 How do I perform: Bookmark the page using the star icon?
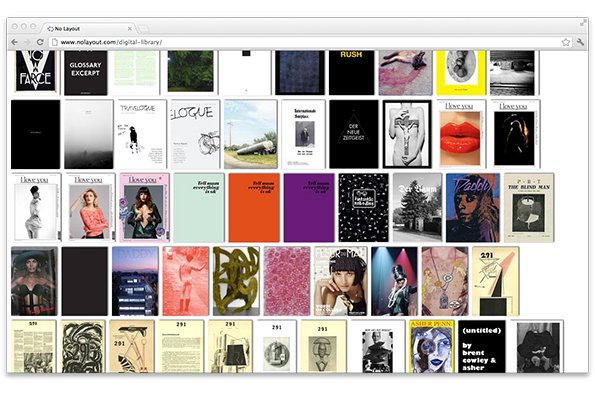(x=565, y=42)
